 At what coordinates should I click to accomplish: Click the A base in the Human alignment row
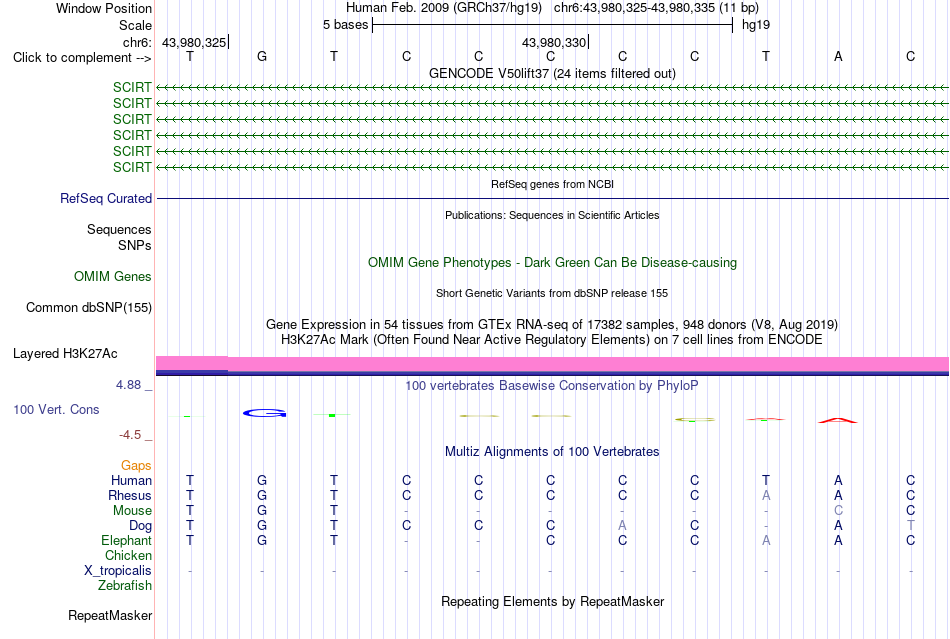click(838, 480)
